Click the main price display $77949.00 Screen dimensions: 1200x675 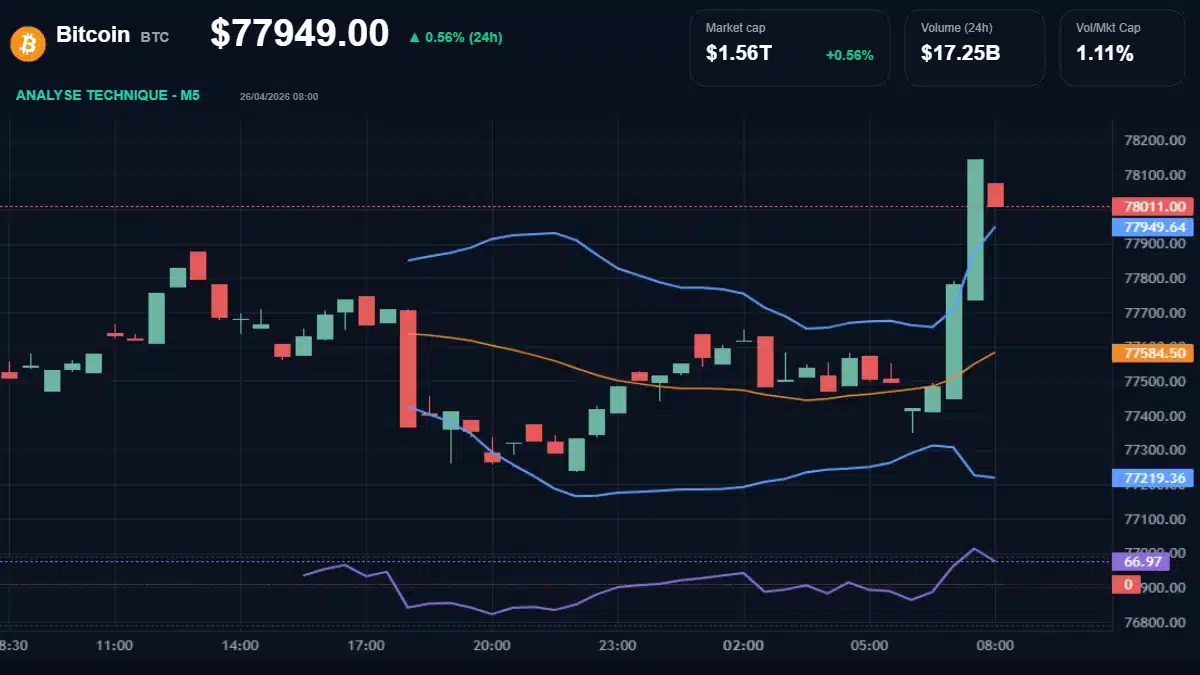click(302, 33)
